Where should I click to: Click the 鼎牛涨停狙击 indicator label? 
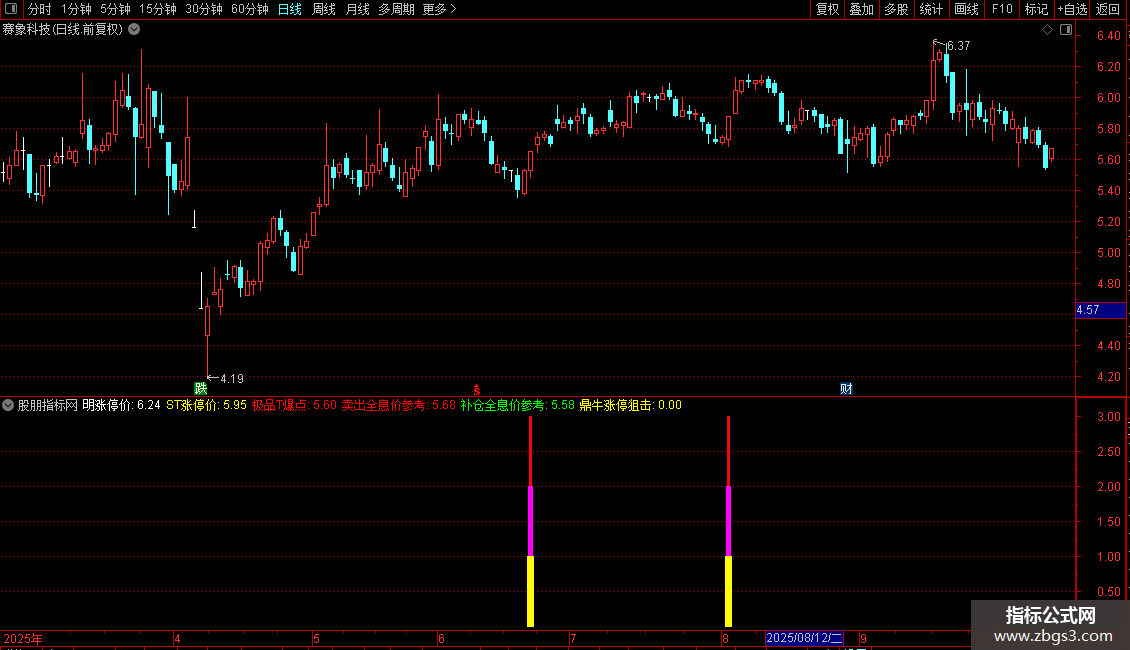(x=631, y=405)
